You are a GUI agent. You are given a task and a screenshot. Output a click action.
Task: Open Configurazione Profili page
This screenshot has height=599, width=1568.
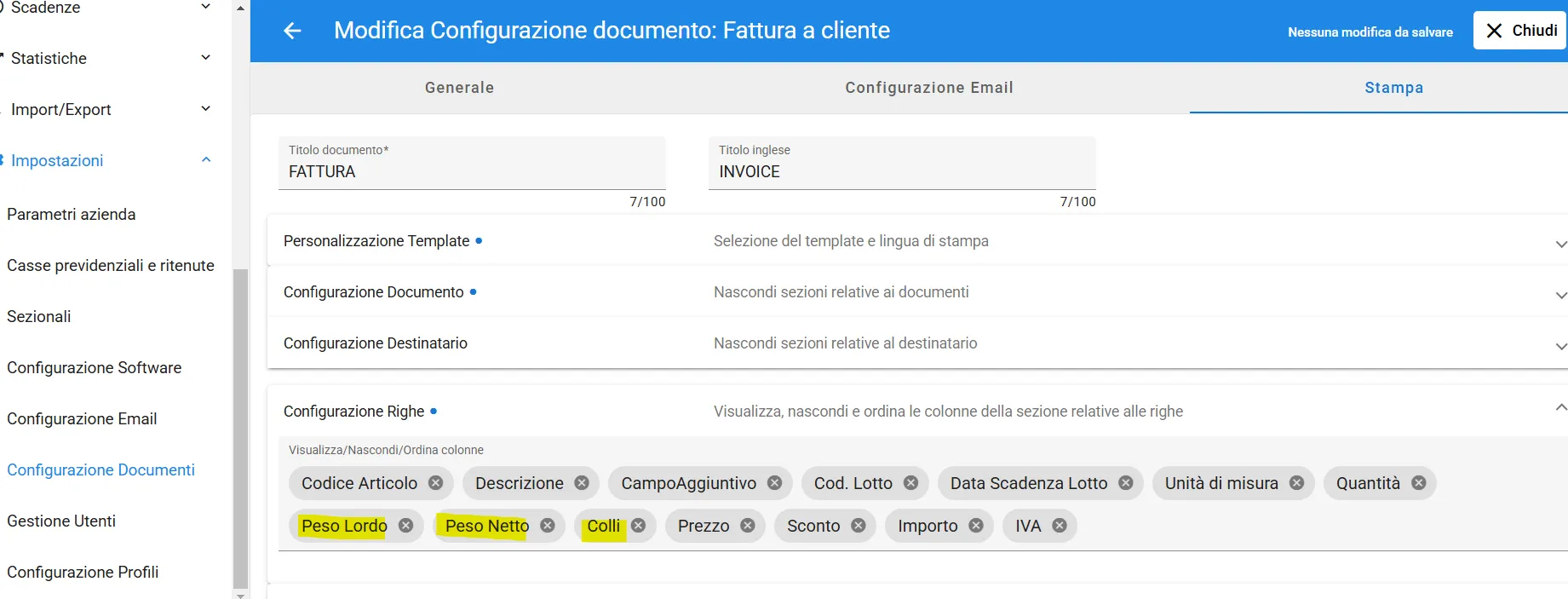(83, 572)
